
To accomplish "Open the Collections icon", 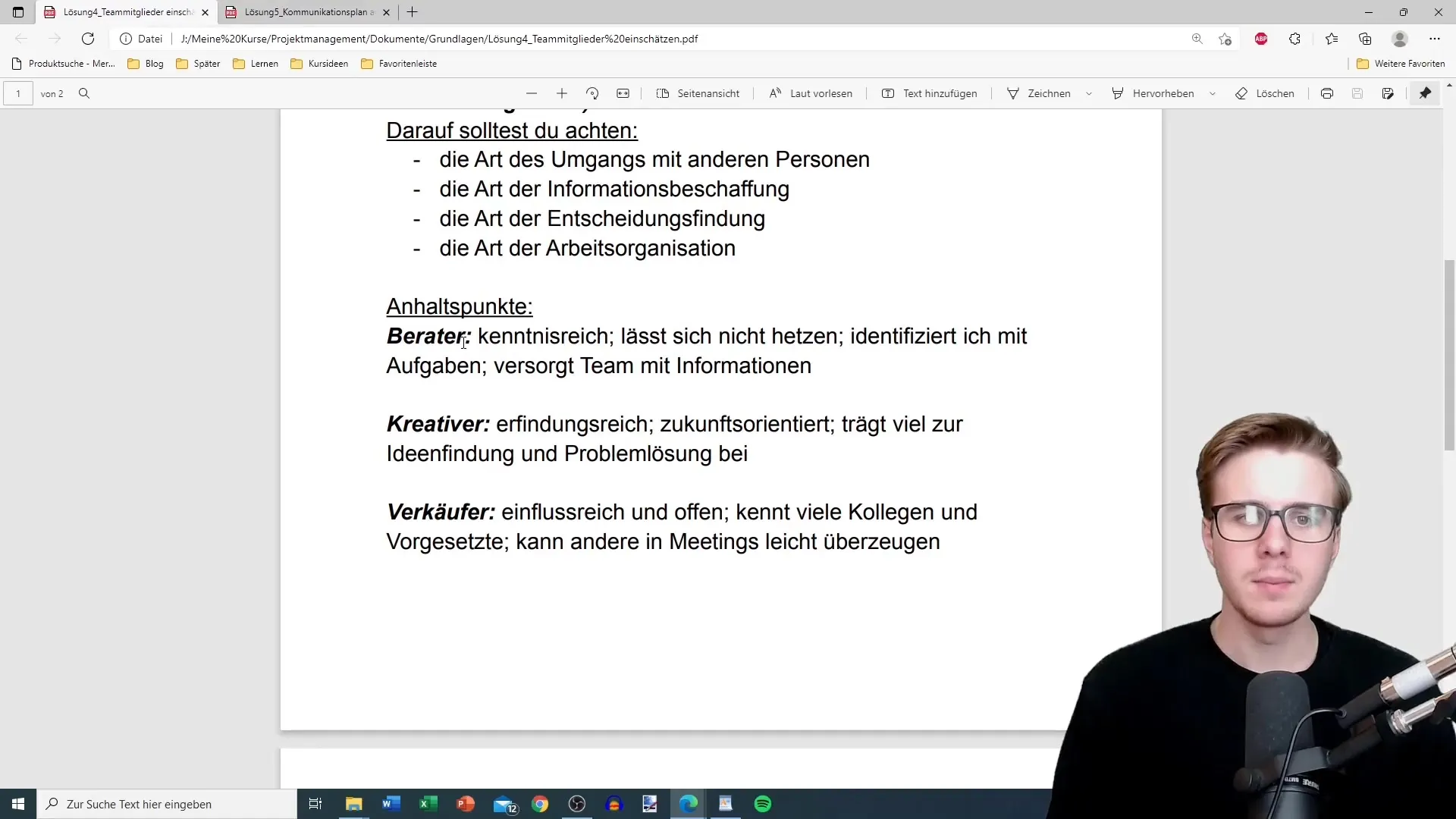I will (1365, 39).
